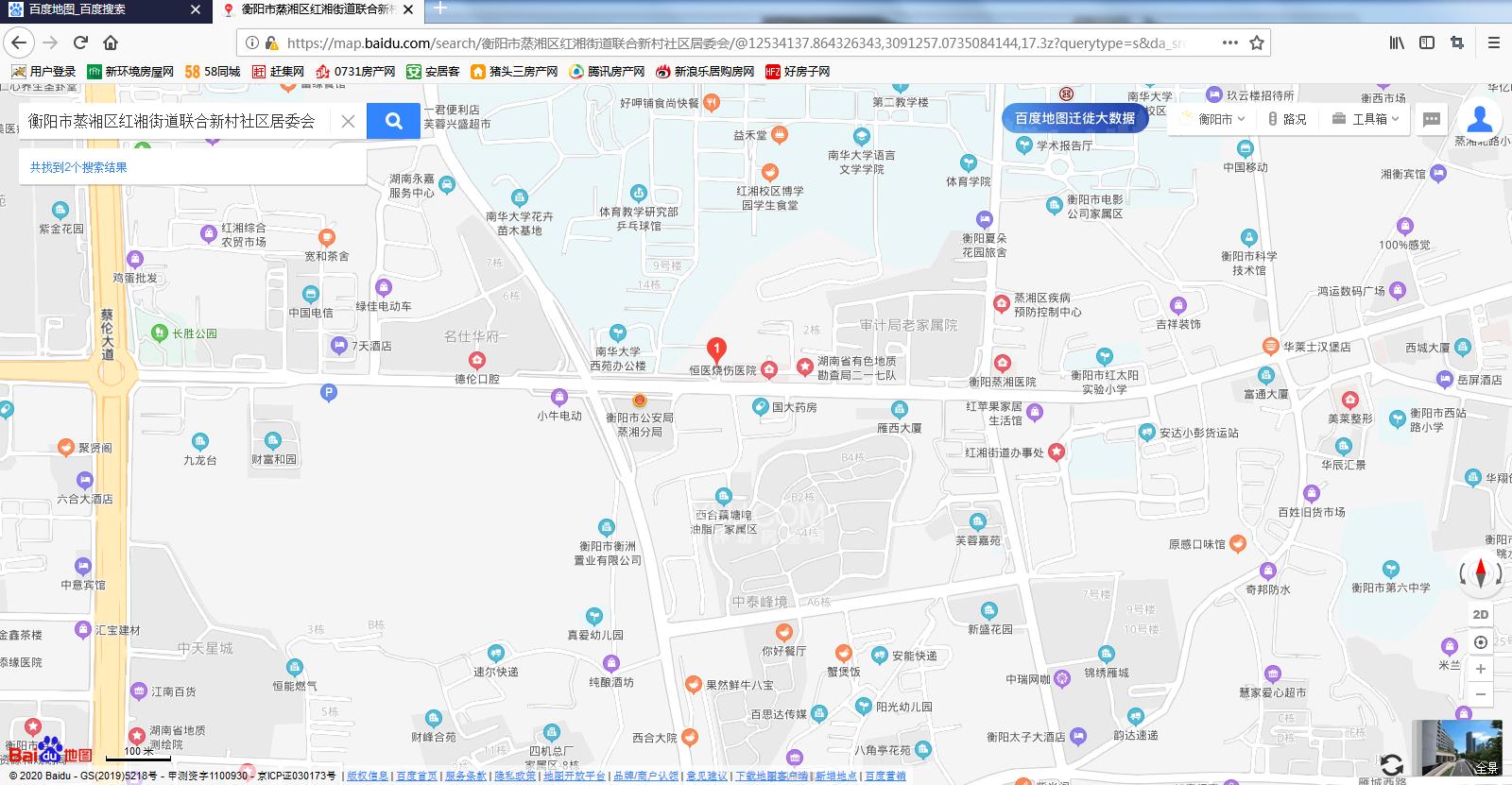Open 猪头三房产网 bookmark

tap(514, 71)
